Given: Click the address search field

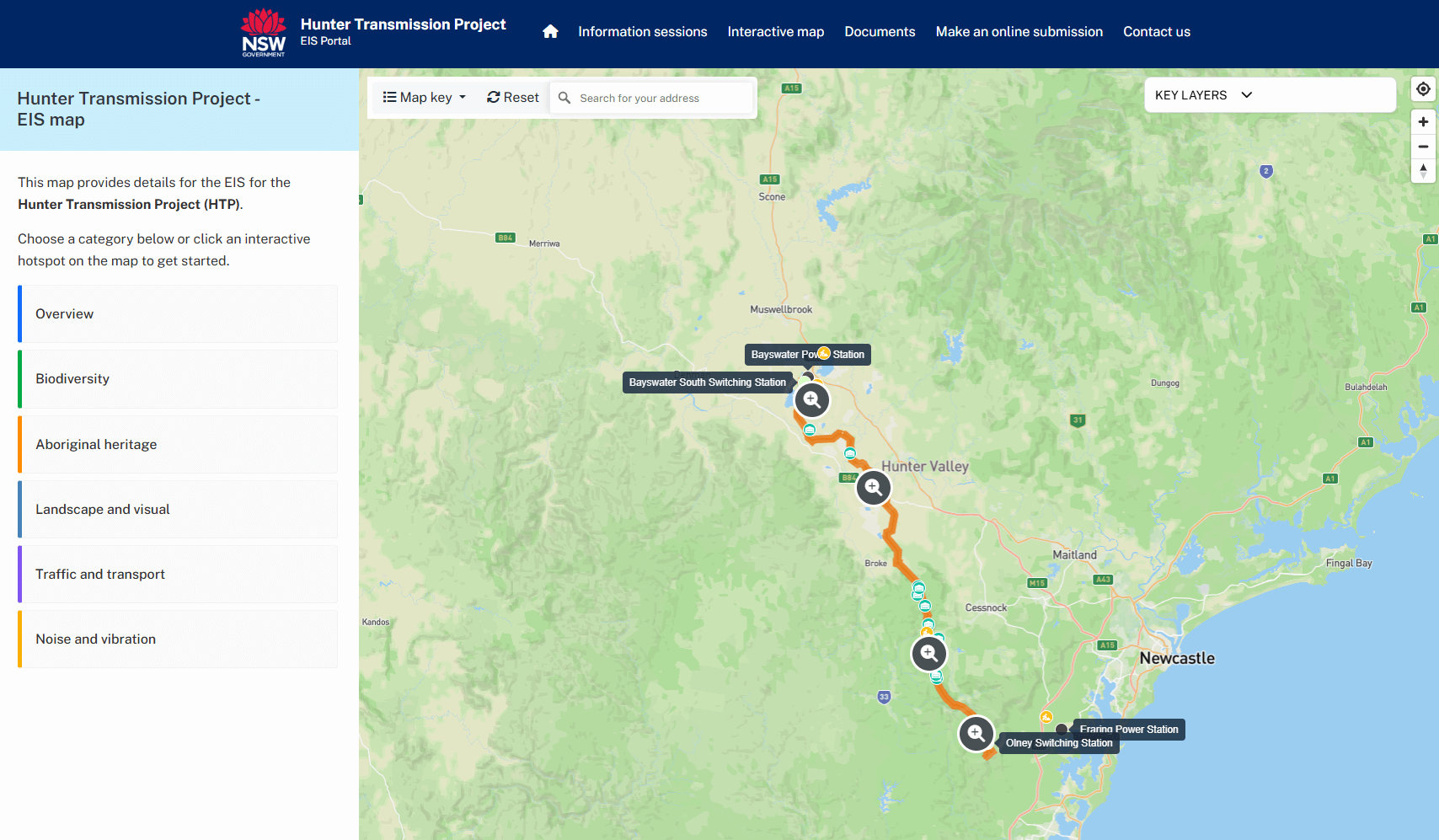Looking at the screenshot, I should tap(662, 99).
